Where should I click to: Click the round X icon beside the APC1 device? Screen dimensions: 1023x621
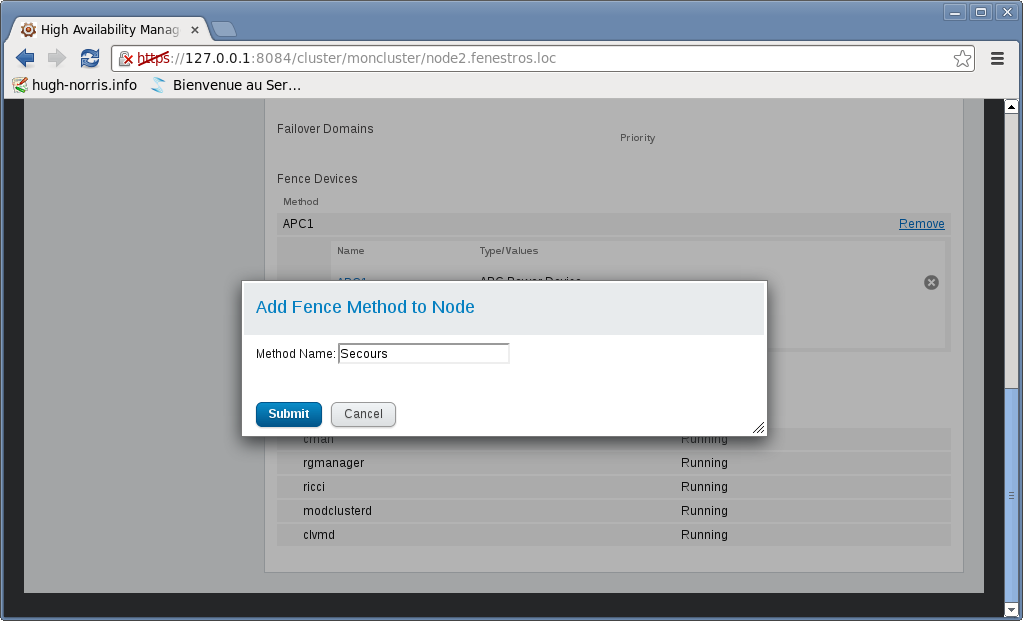pos(931,283)
